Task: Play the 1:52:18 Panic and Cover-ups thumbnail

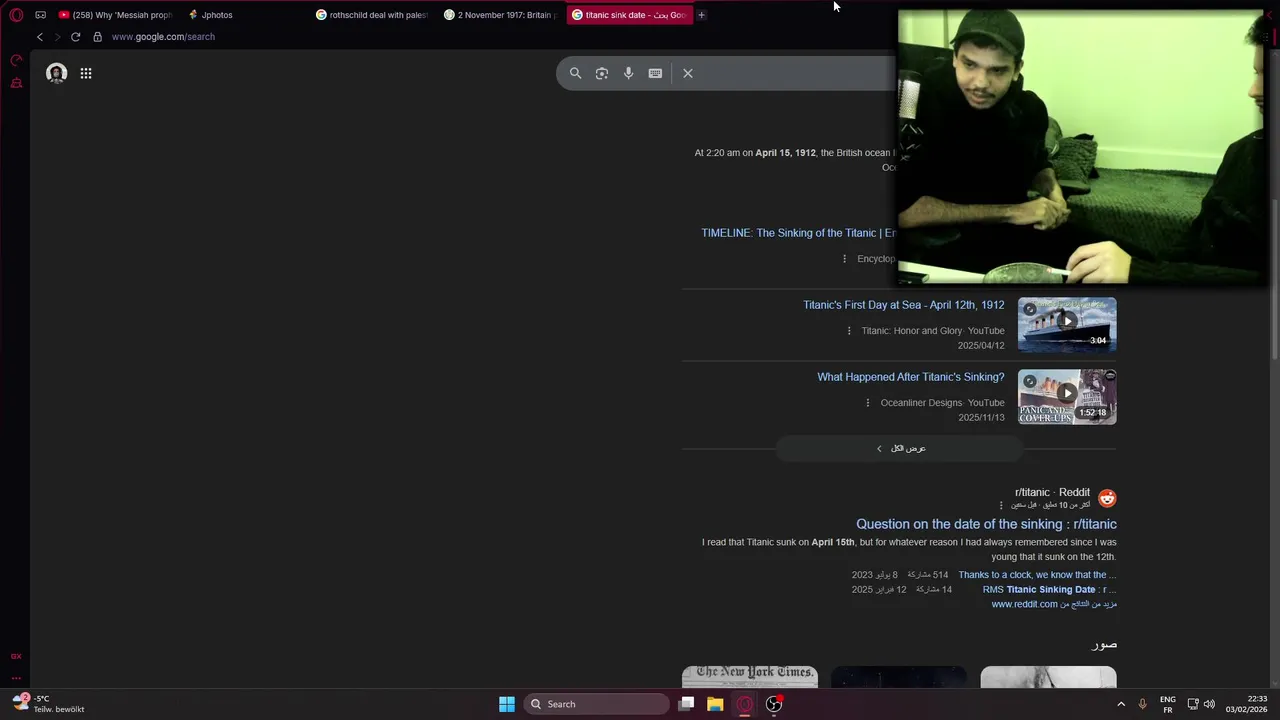Action: click(1067, 396)
